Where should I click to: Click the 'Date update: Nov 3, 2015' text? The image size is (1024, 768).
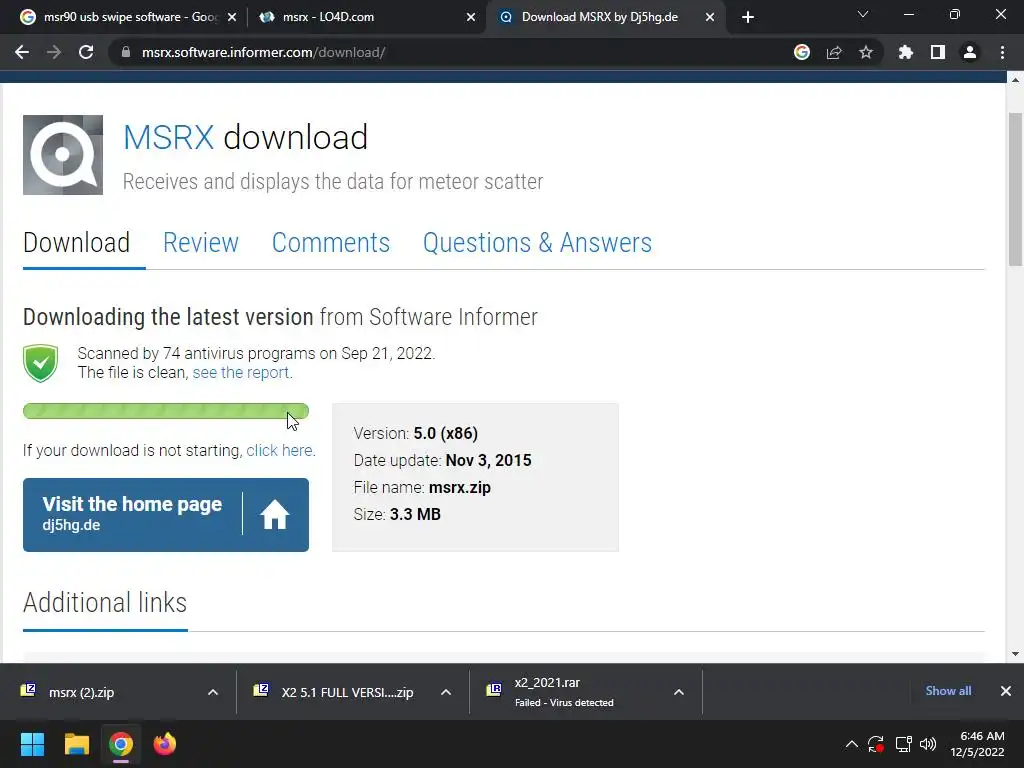coord(443,460)
